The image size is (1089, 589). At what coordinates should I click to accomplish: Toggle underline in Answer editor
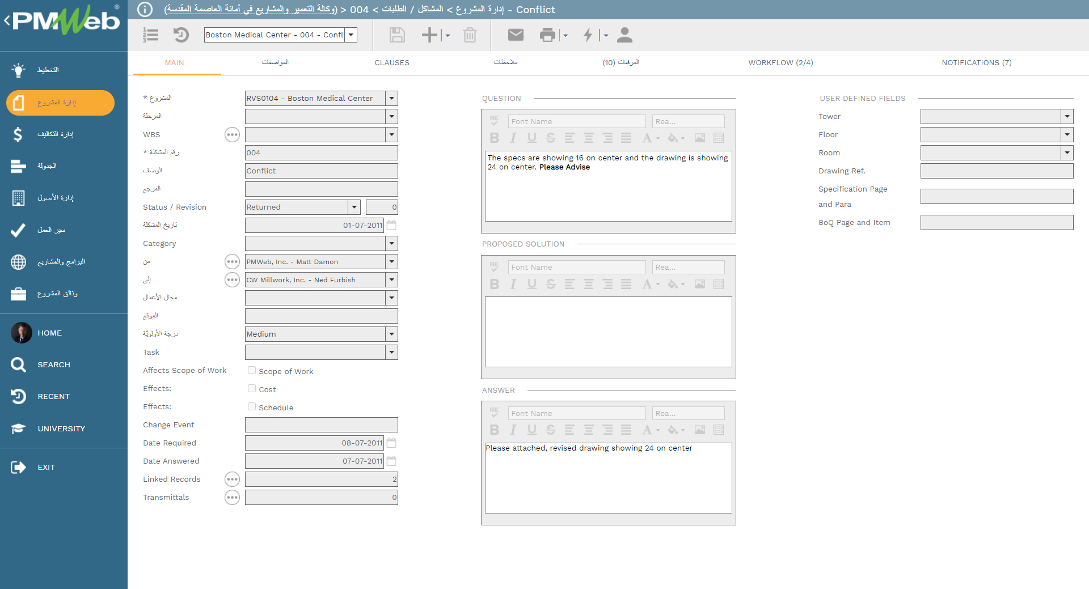click(531, 430)
